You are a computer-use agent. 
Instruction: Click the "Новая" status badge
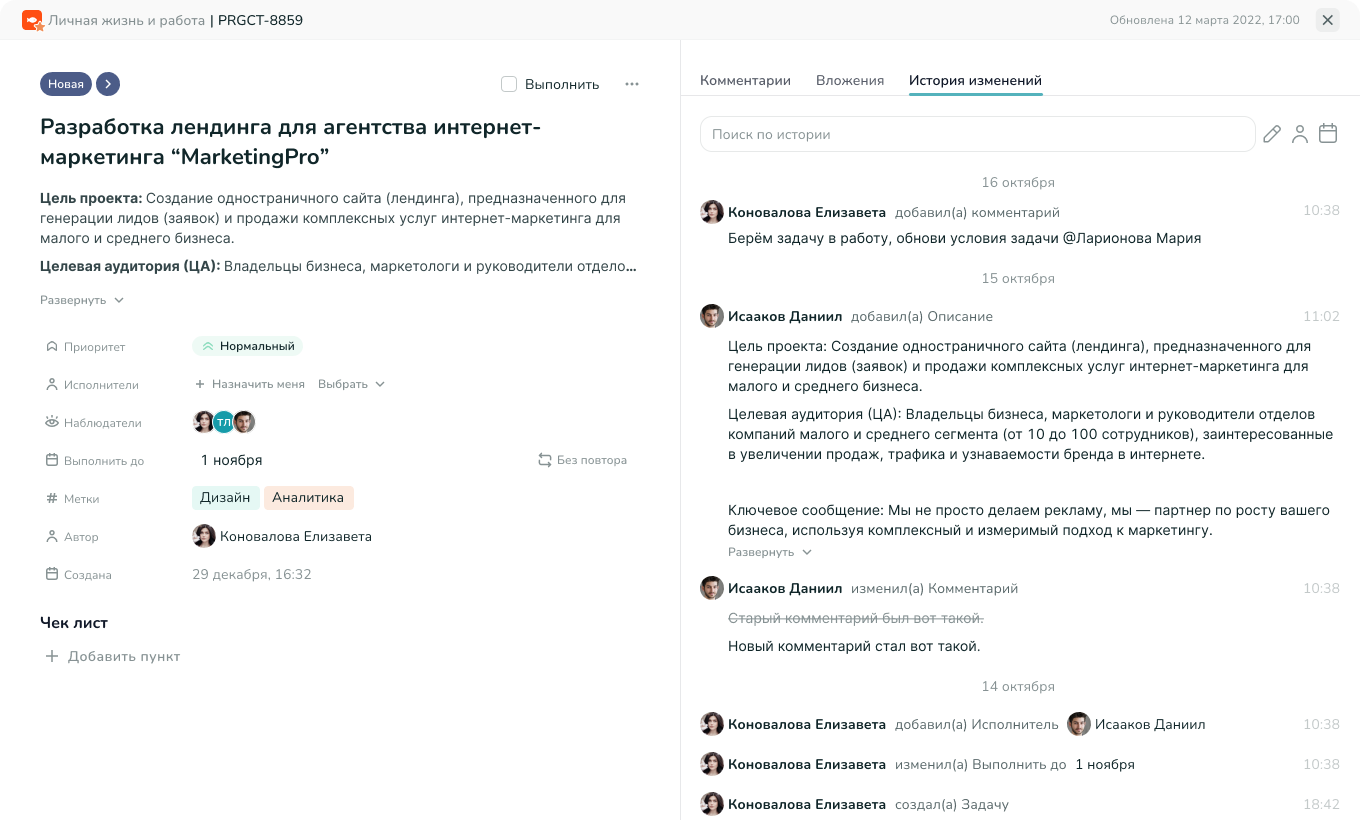tap(66, 84)
